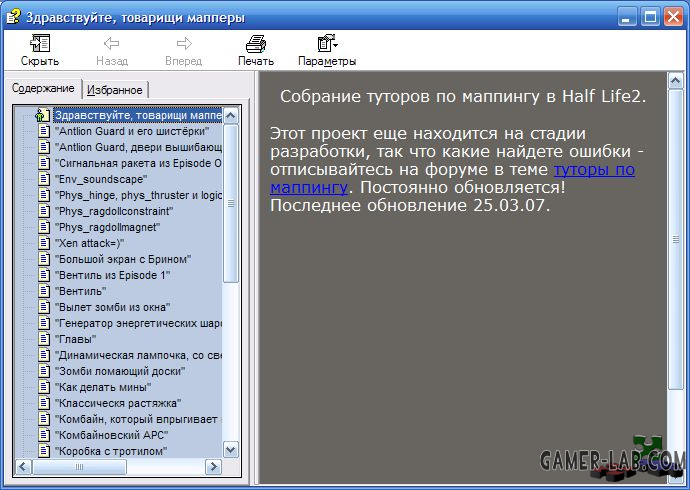
Task: Click content pane vertical scrollbar thumb
Action: point(676,239)
